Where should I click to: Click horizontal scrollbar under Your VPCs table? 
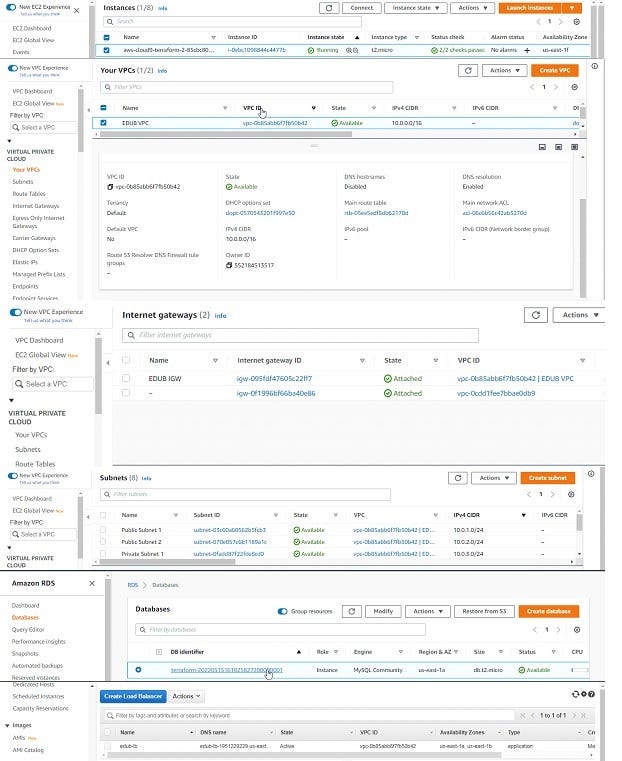point(226,134)
